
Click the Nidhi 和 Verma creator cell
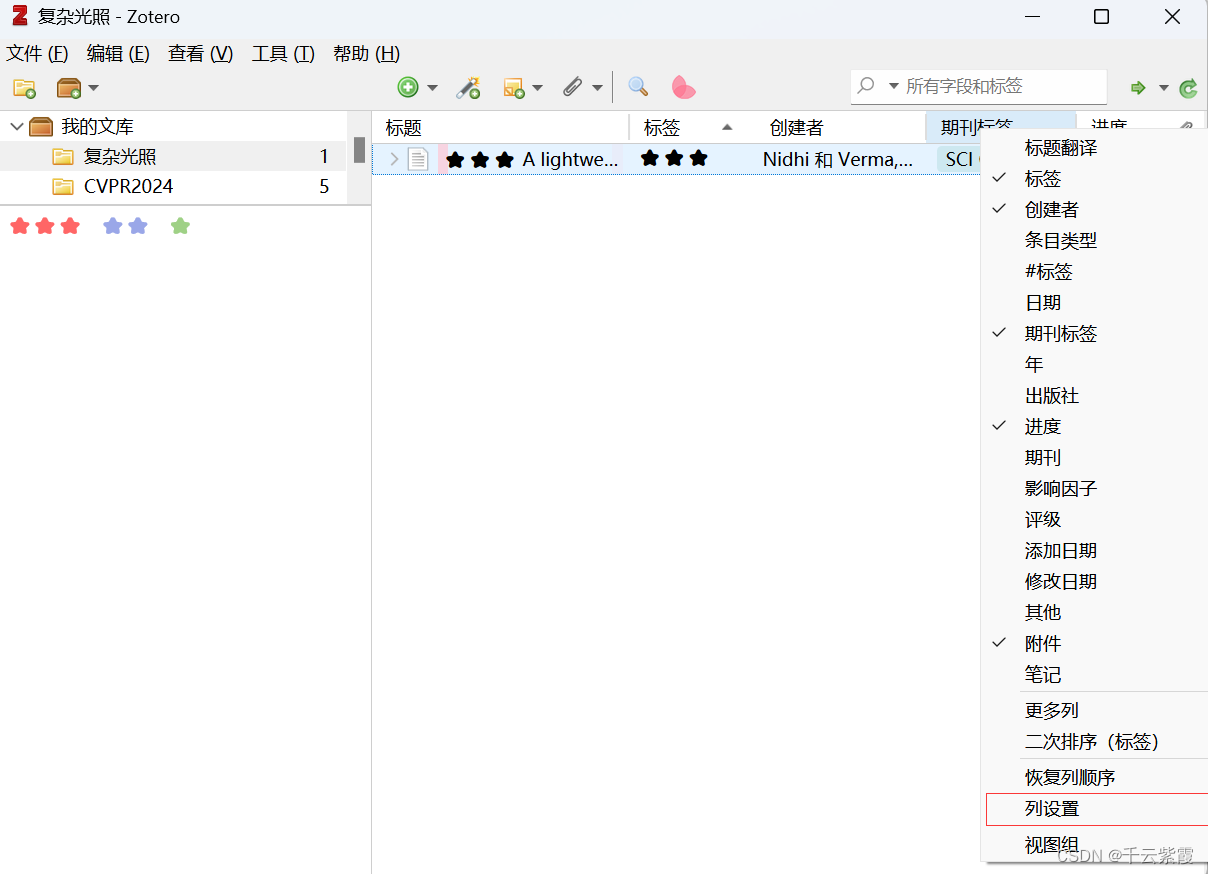point(838,159)
